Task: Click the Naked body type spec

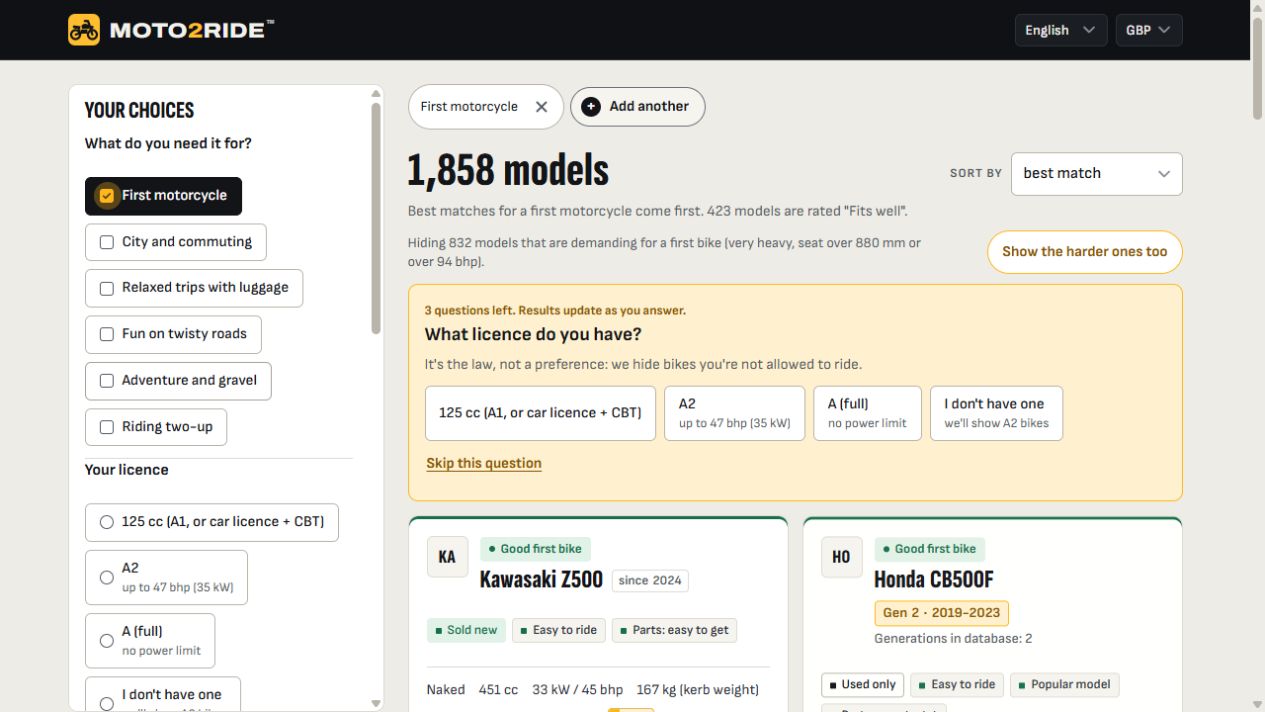Action: point(446,690)
